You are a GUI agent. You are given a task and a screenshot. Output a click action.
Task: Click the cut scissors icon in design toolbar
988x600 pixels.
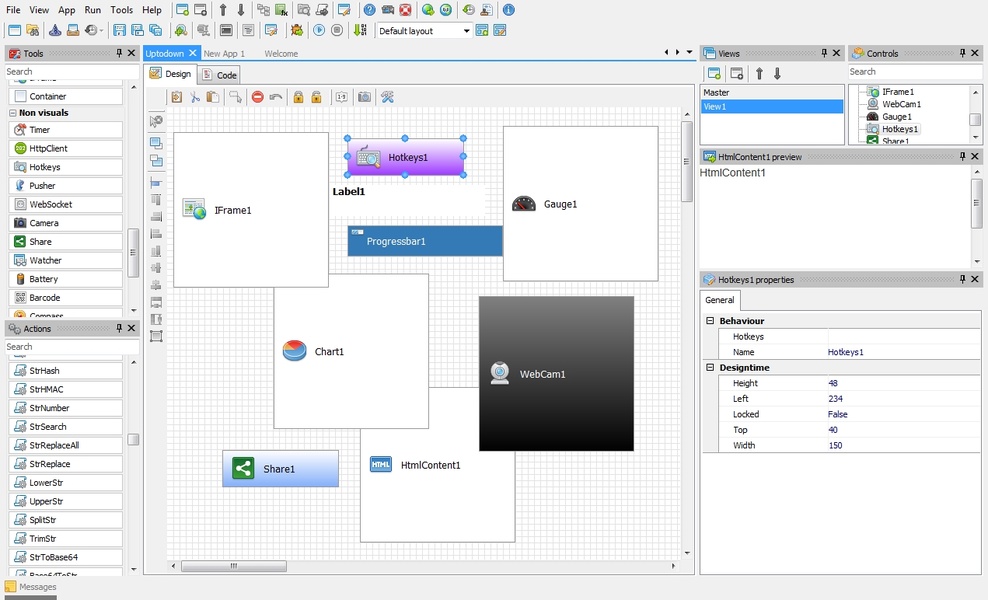point(195,97)
